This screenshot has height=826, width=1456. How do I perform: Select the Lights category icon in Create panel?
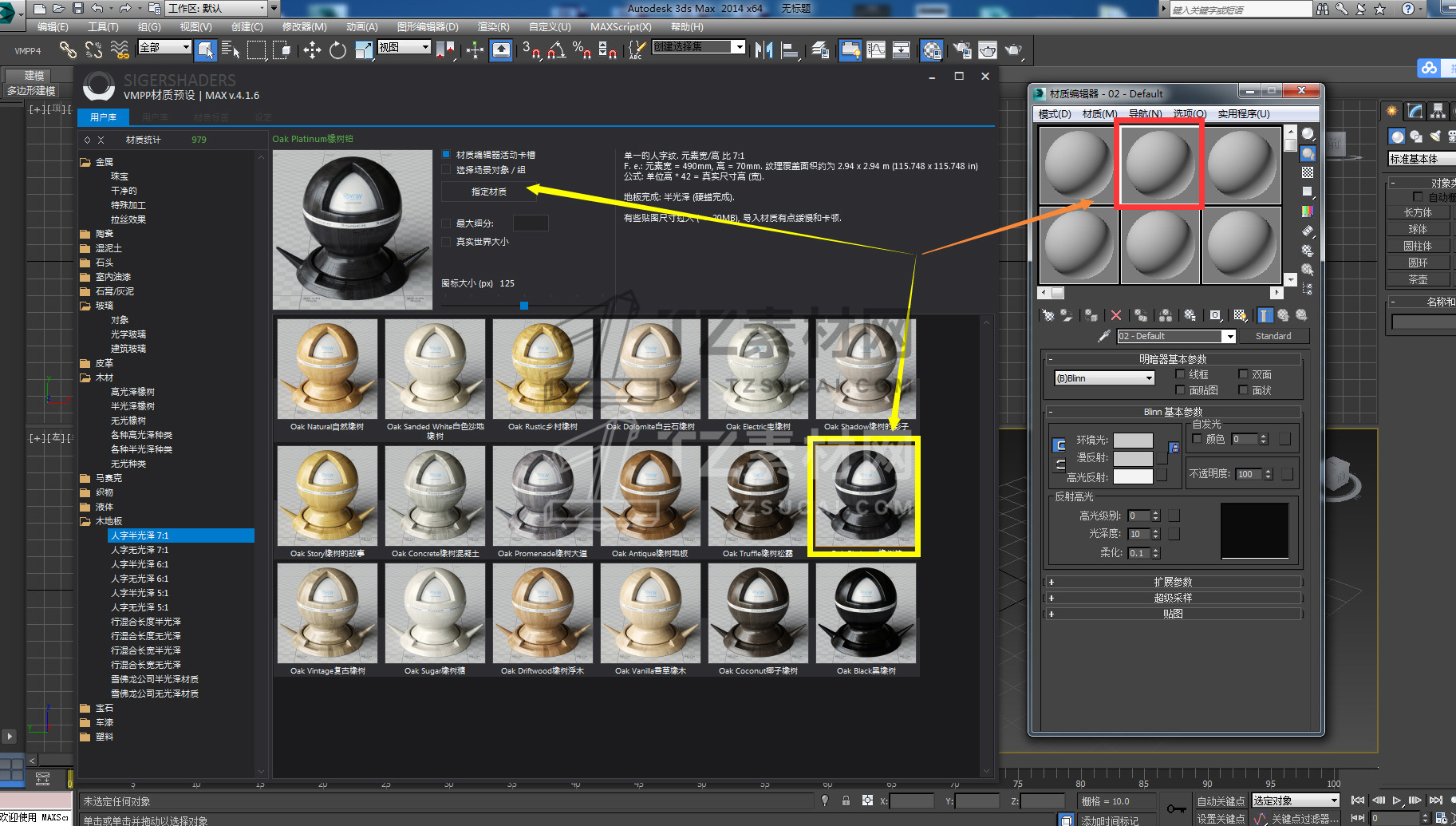1435,136
